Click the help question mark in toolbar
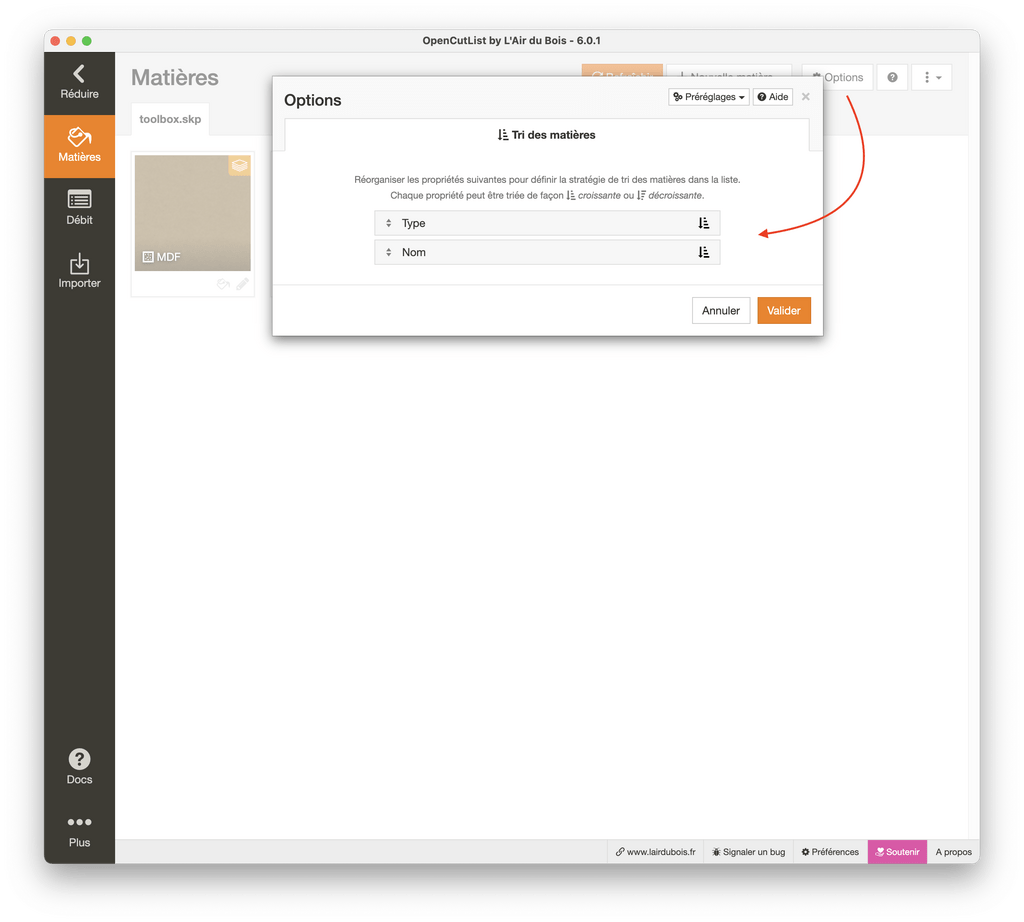 click(892, 77)
